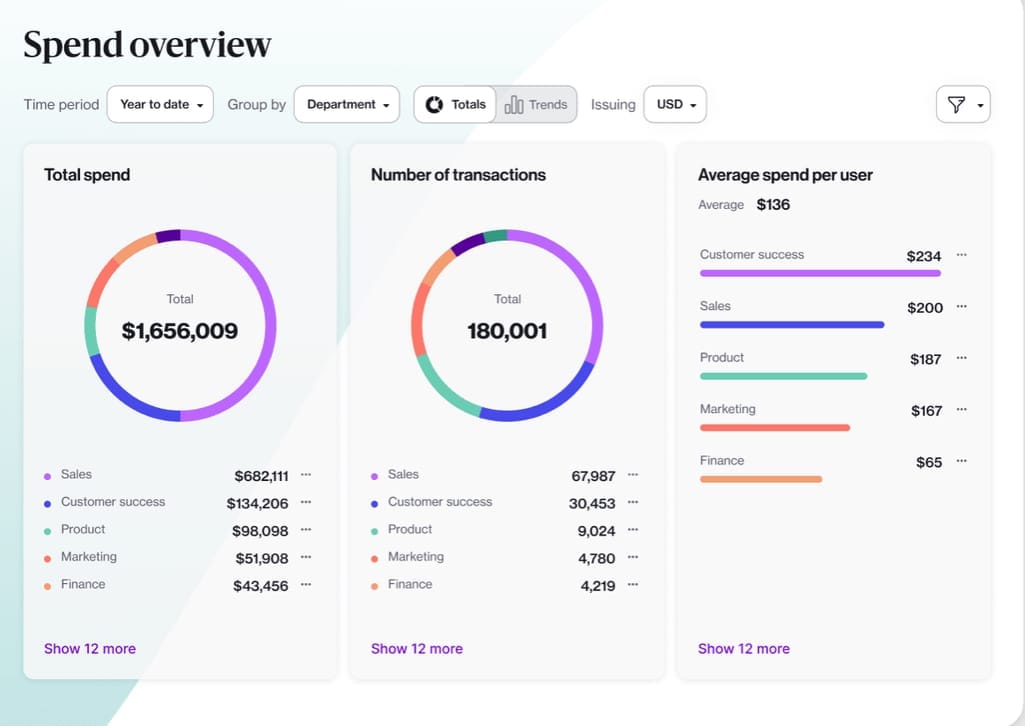The height and width of the screenshot is (726, 1025).
Task: Open ellipsis menu for Customer success transactions 30,453
Action: [633, 503]
